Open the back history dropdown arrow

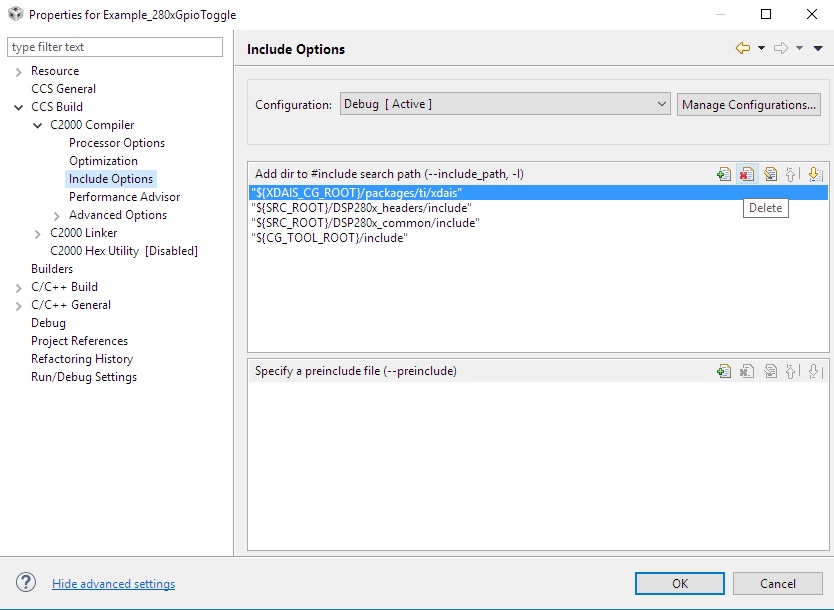pyautogui.click(x=762, y=48)
